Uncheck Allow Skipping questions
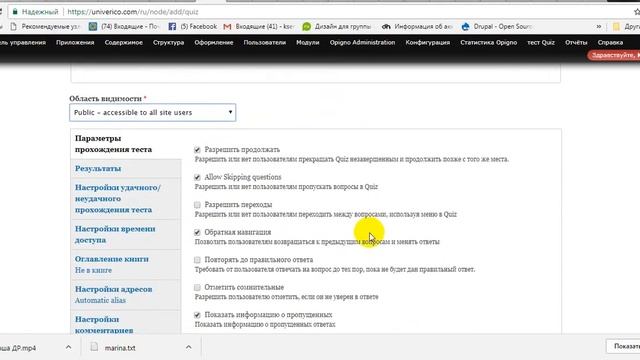Image resolution: width=640 pixels, height=360 pixels. click(x=197, y=177)
